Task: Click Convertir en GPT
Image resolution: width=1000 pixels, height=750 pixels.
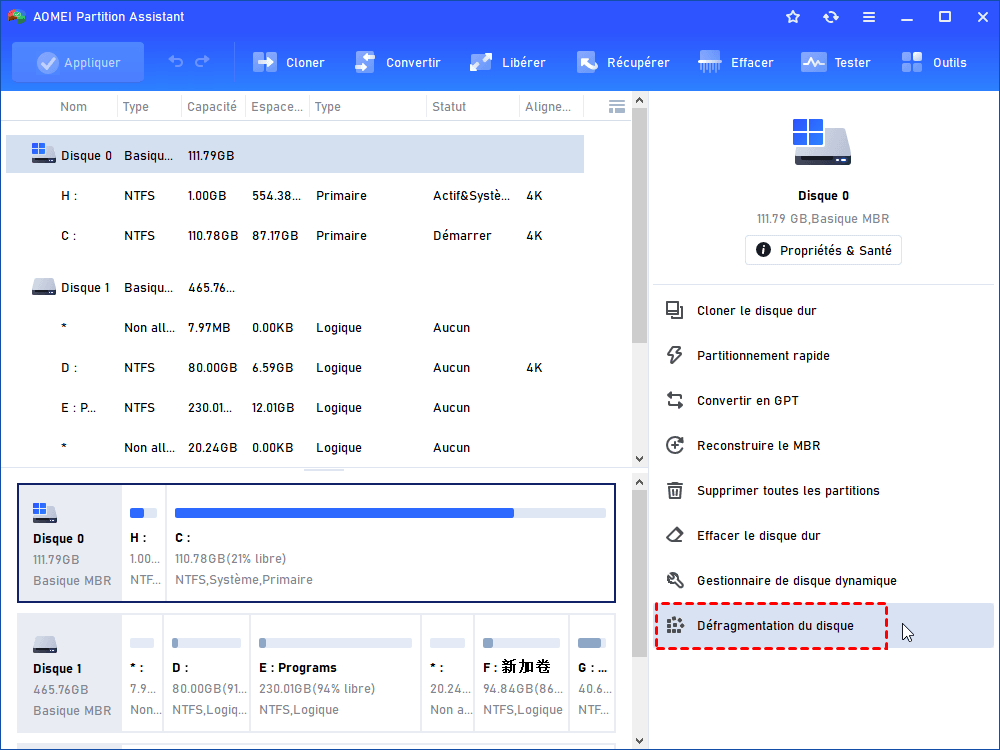Action: [747, 401]
